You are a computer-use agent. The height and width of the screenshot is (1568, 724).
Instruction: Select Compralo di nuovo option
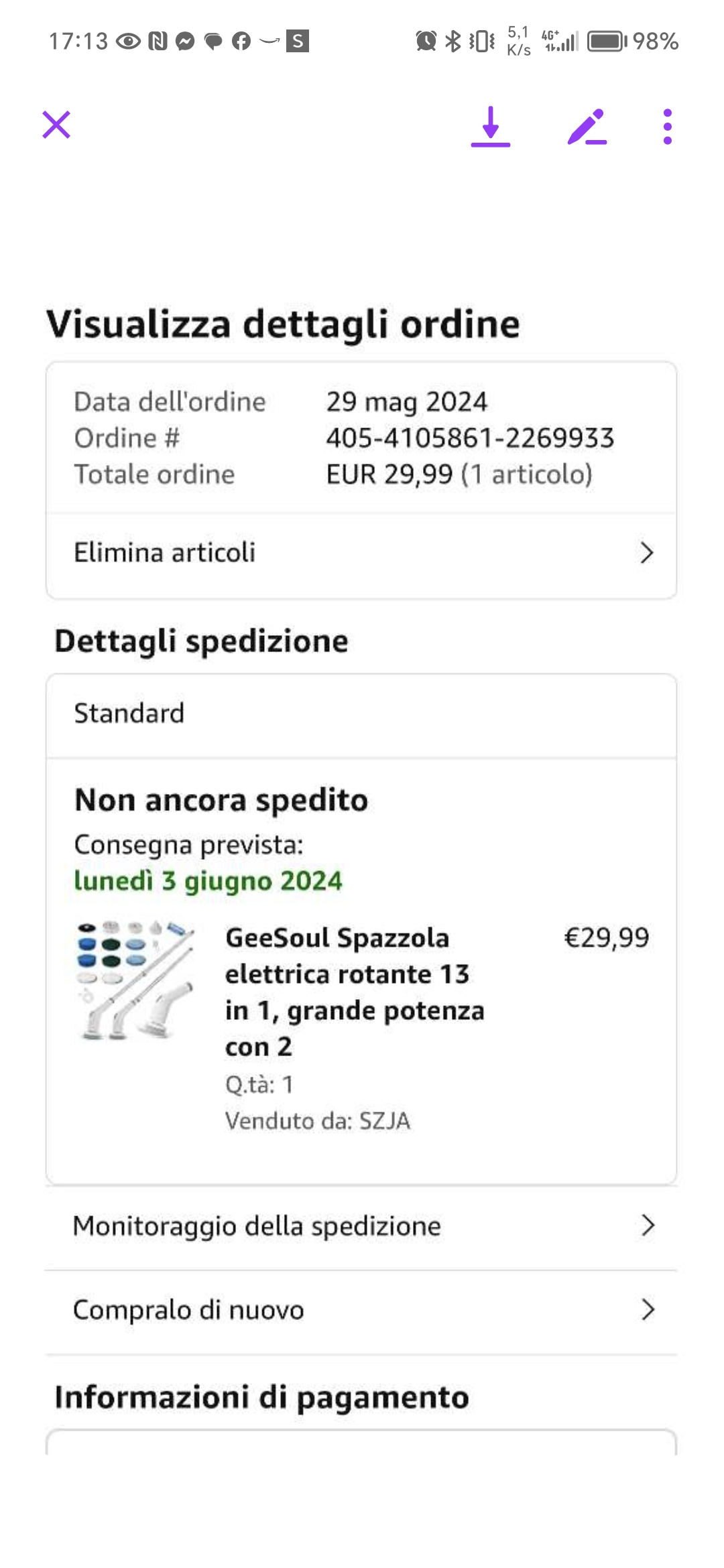tap(361, 1310)
